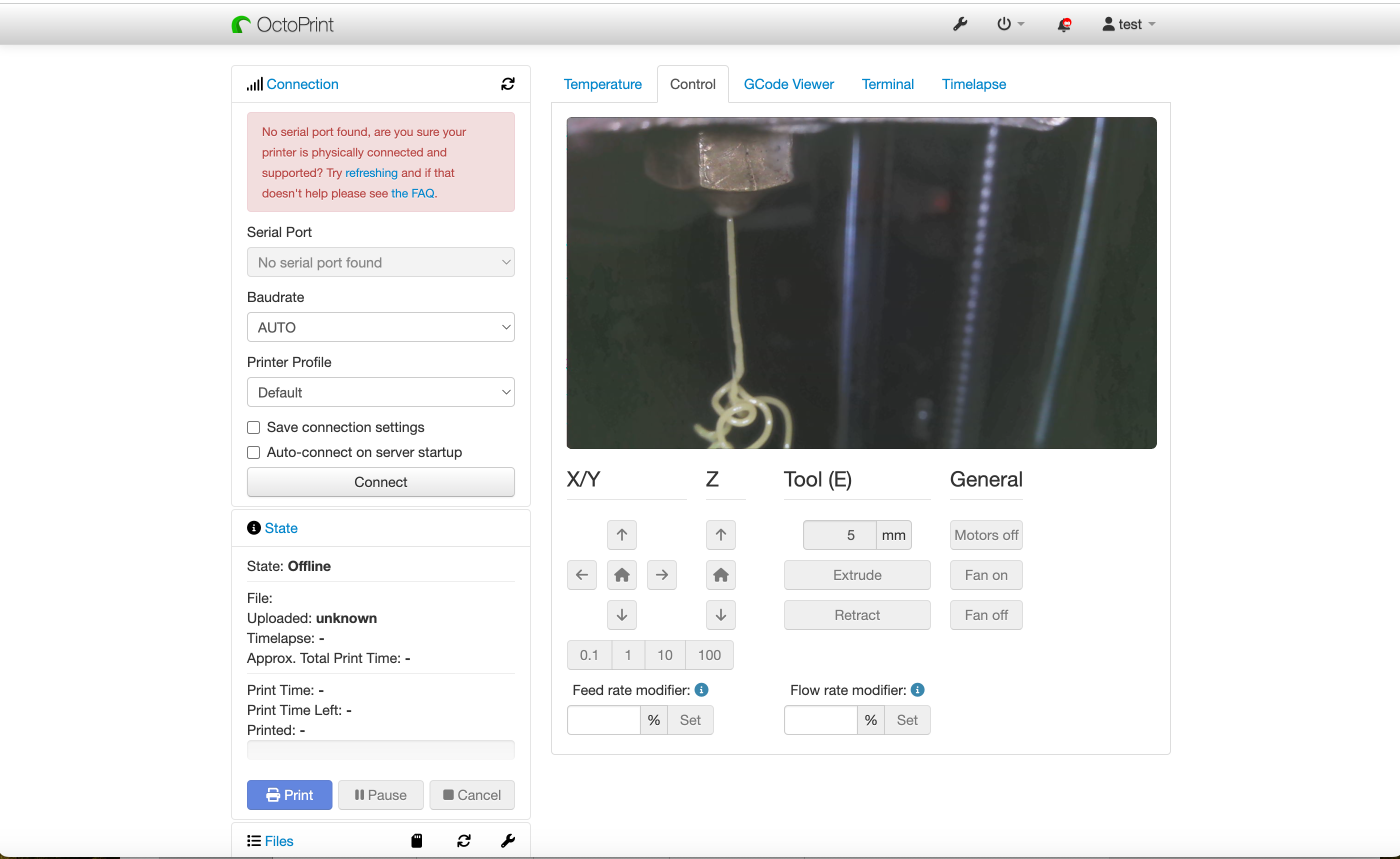The image size is (1400, 859).
Task: Click the signal bars Connection icon
Action: pos(255,84)
